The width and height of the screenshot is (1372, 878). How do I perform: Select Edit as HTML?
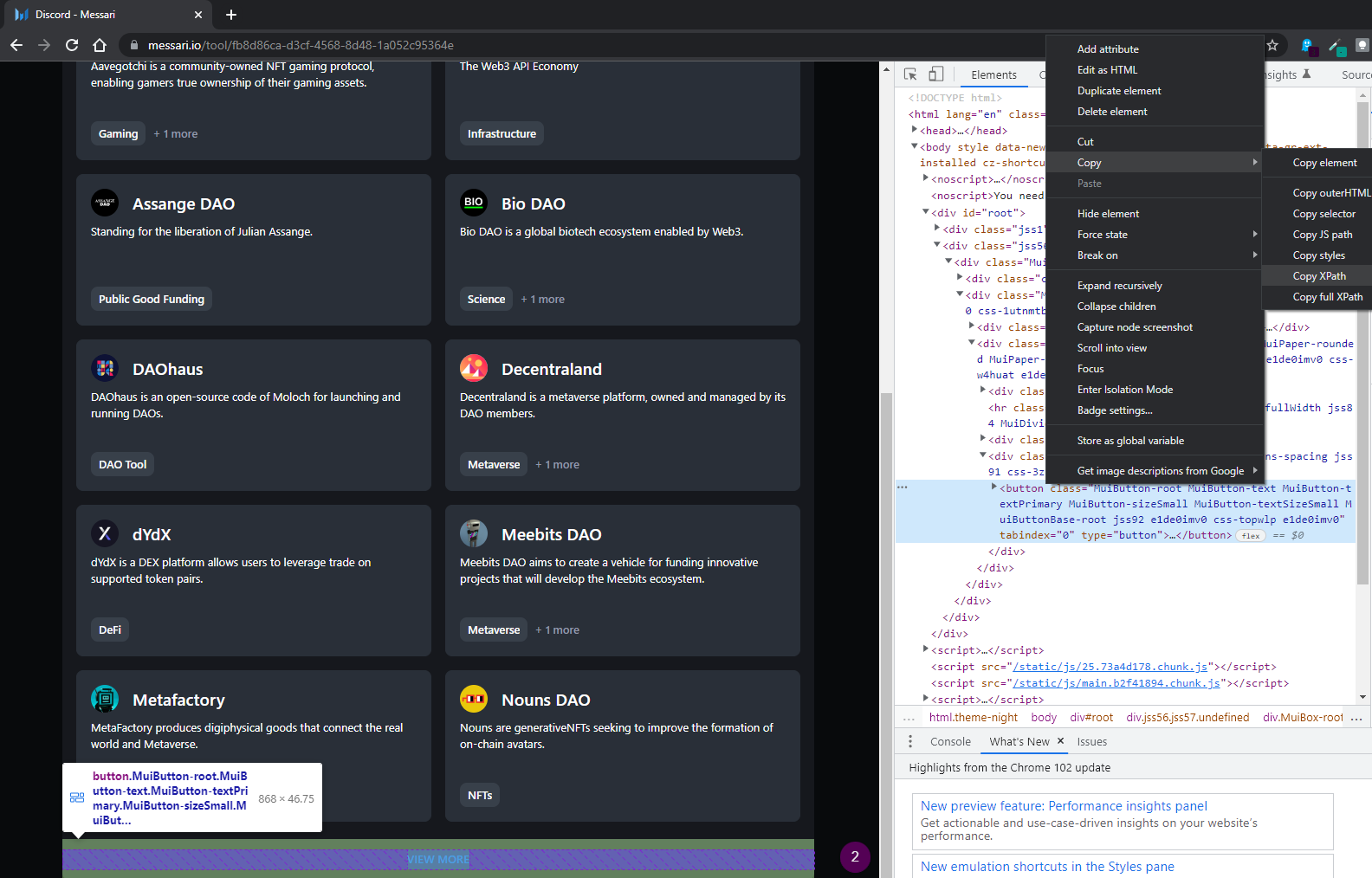[x=1155, y=70]
